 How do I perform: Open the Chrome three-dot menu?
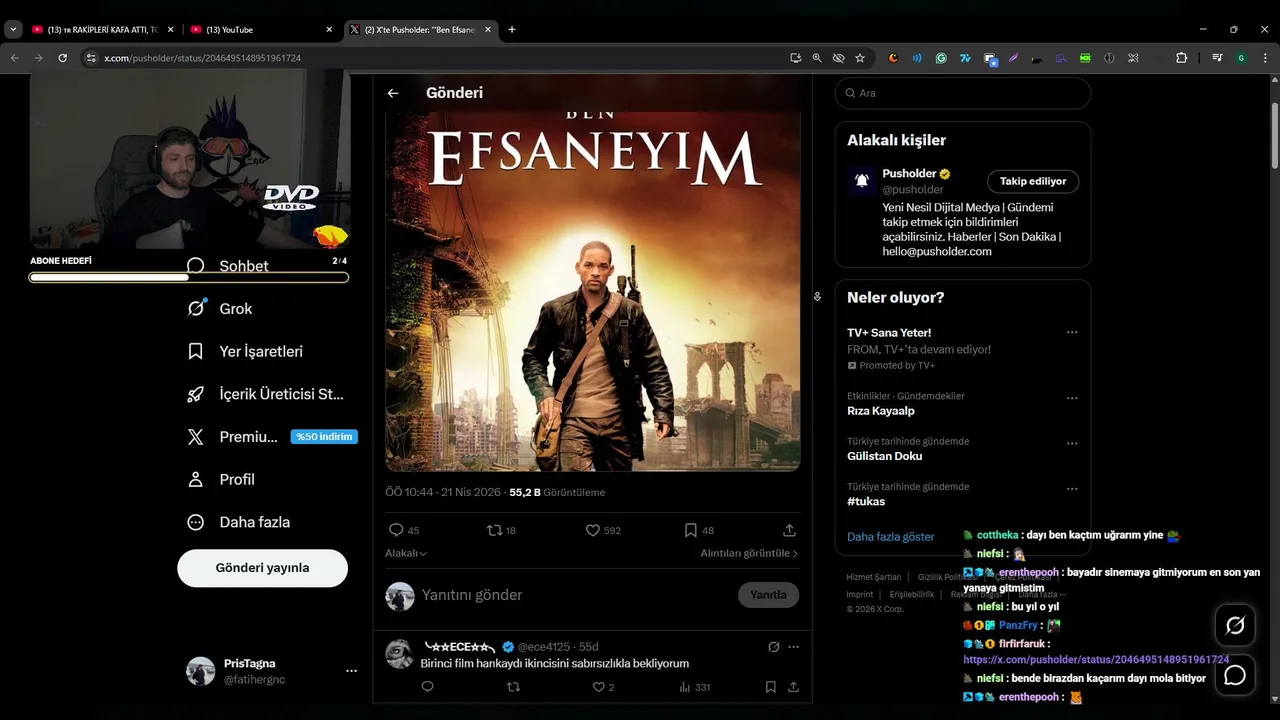click(x=1266, y=58)
